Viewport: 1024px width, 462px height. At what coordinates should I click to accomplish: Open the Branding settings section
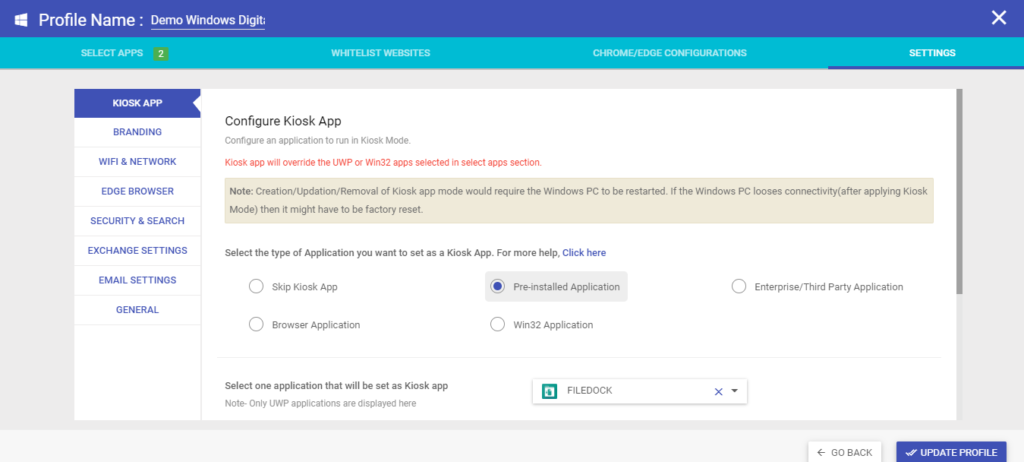(x=137, y=132)
